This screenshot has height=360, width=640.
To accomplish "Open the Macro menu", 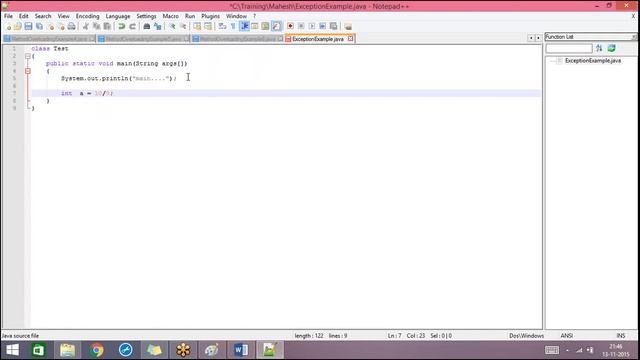I will point(171,16).
